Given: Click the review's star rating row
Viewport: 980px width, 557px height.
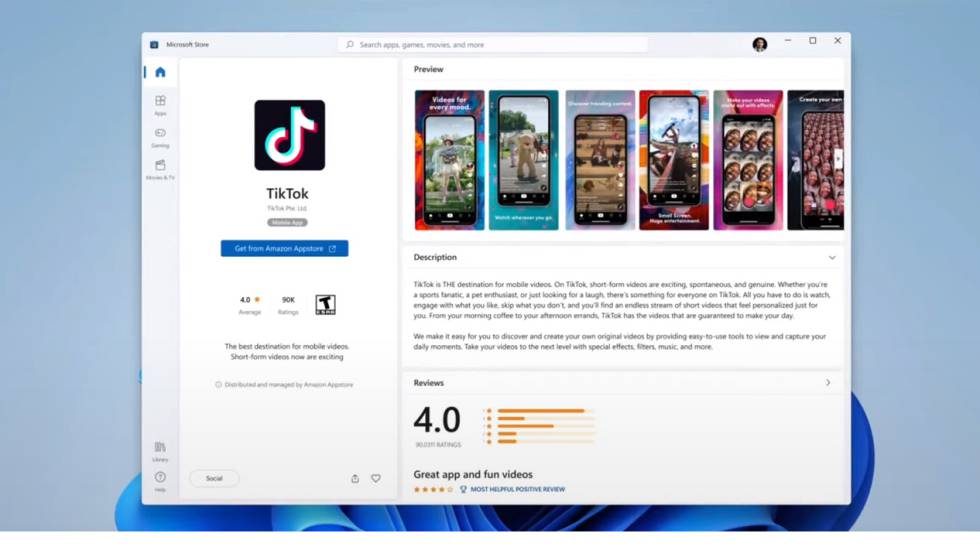Looking at the screenshot, I should [433, 489].
